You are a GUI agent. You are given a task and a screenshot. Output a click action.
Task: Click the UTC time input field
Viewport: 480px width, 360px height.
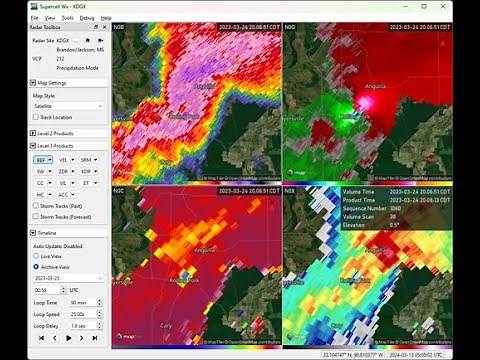click(47, 290)
